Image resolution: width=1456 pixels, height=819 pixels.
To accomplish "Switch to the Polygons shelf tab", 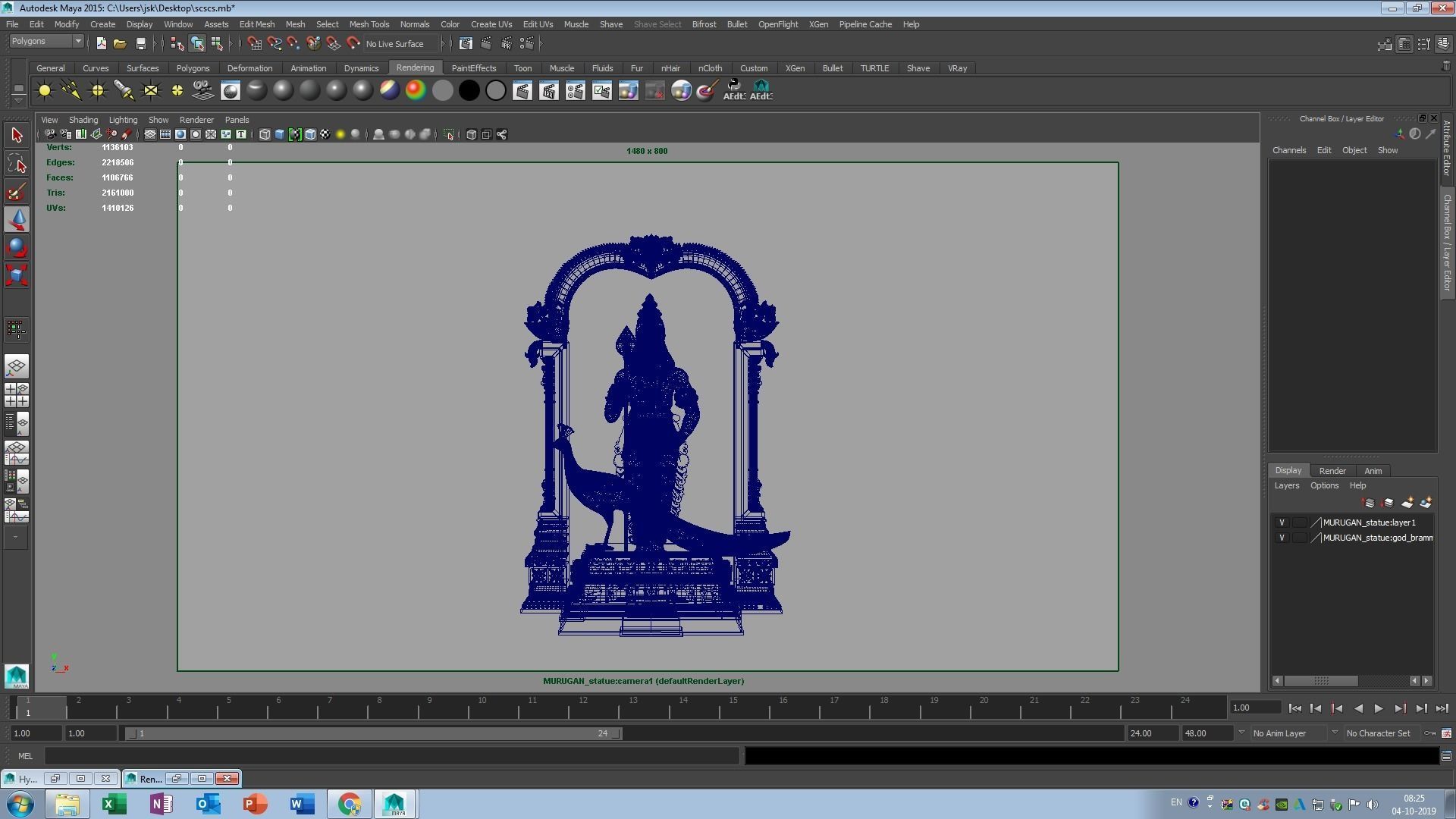I will (x=193, y=68).
